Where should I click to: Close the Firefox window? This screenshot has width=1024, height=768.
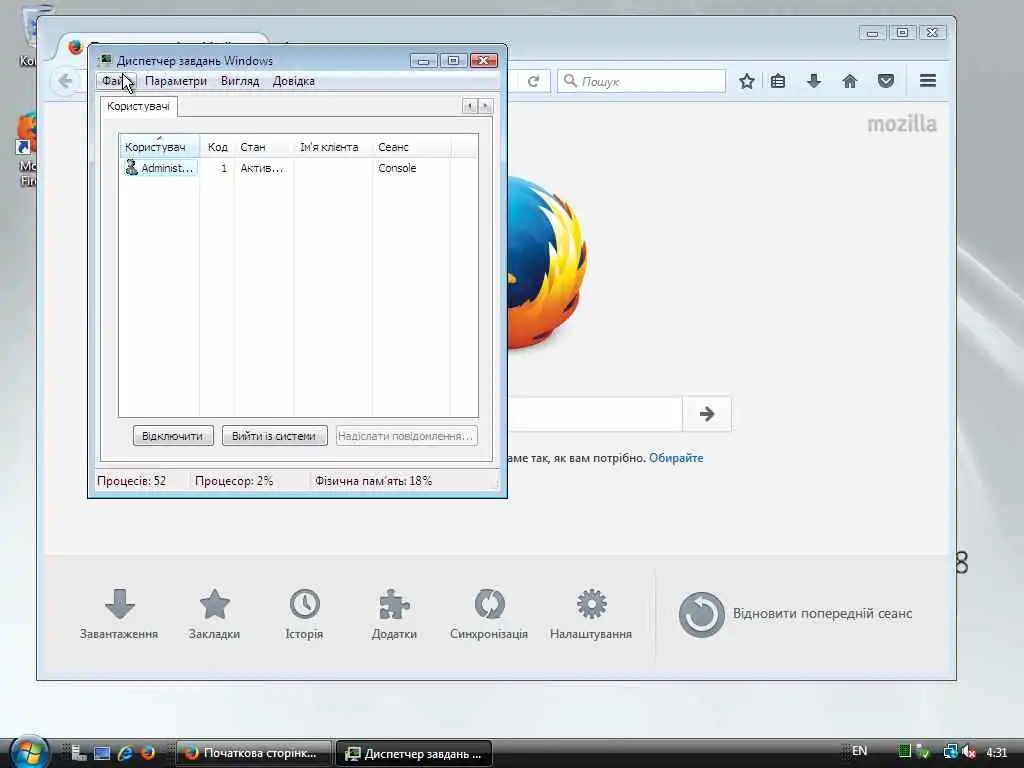coord(933,33)
